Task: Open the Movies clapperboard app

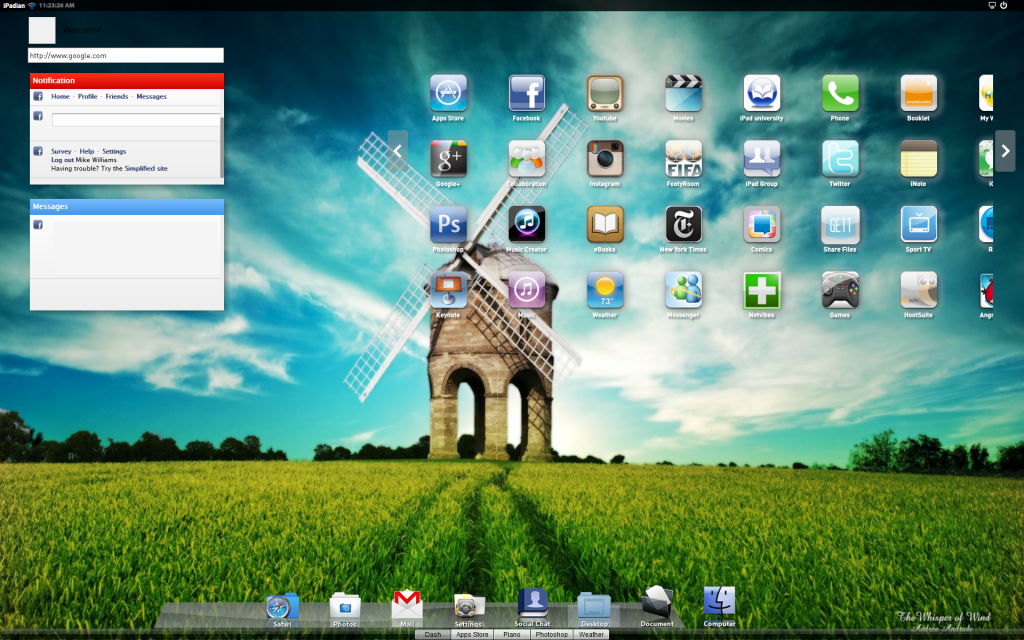Action: pos(683,93)
